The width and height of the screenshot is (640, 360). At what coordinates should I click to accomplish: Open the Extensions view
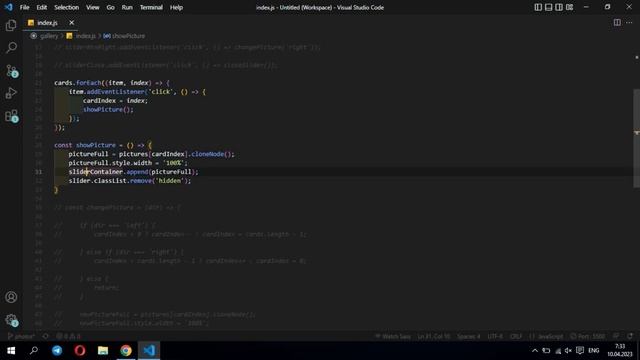point(11,116)
